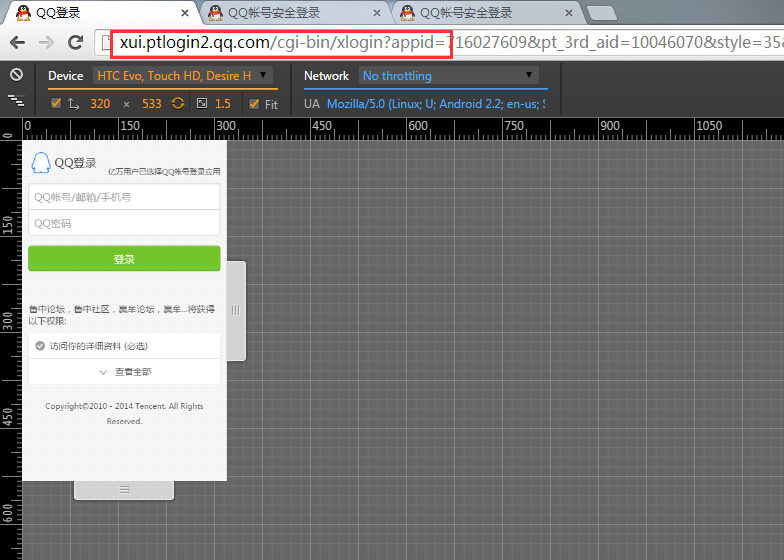Click the reset emulation (no-entry) icon
Viewport: 784px width, 560px height.
[16, 75]
